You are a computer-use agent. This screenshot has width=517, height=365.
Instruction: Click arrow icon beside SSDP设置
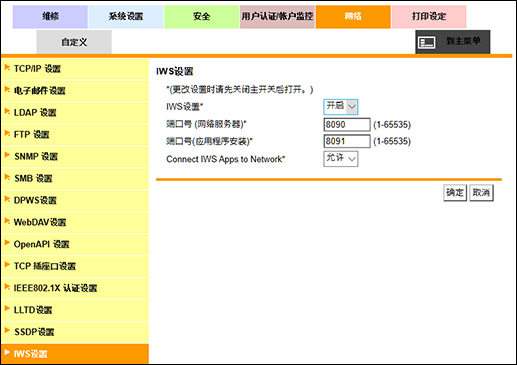pyautogui.click(x=7, y=330)
